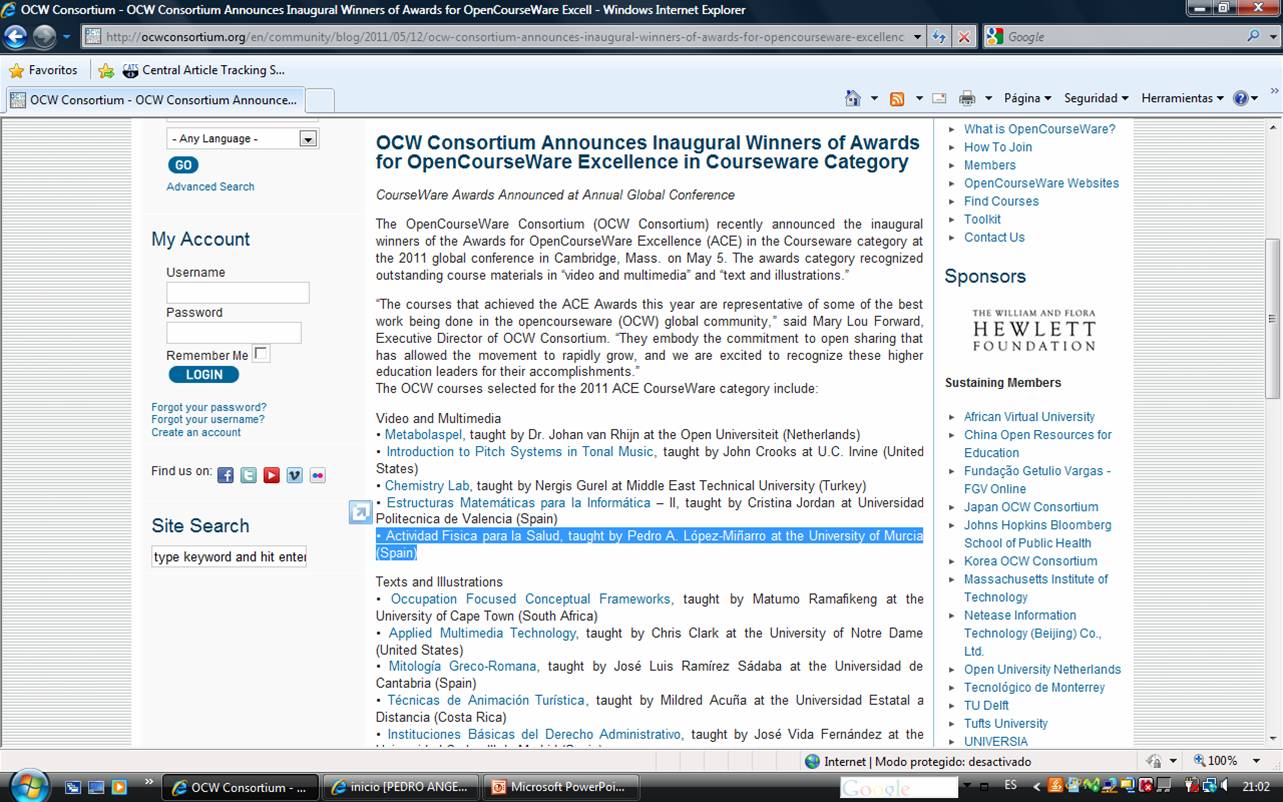1283x802 pixels.
Task: Switch to Microsoft PowerPoint in taskbar
Action: [x=560, y=787]
